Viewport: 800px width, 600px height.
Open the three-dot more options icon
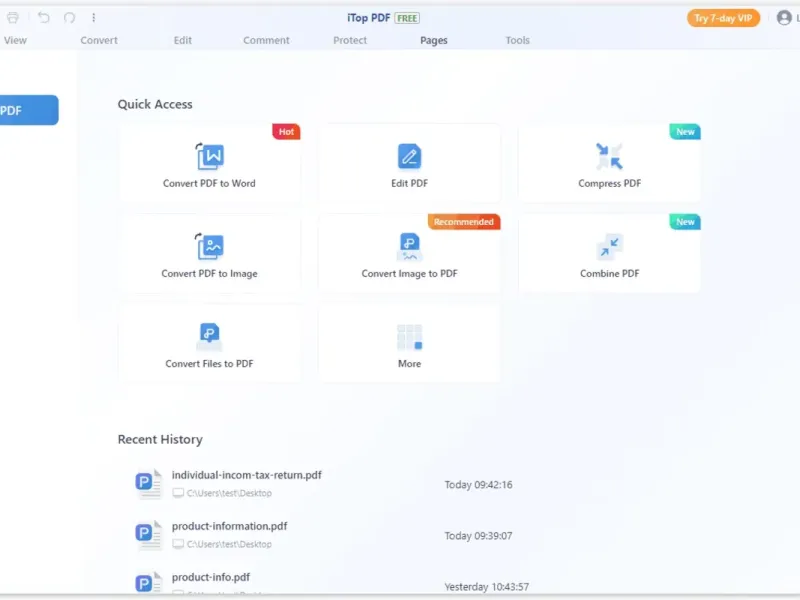point(93,18)
